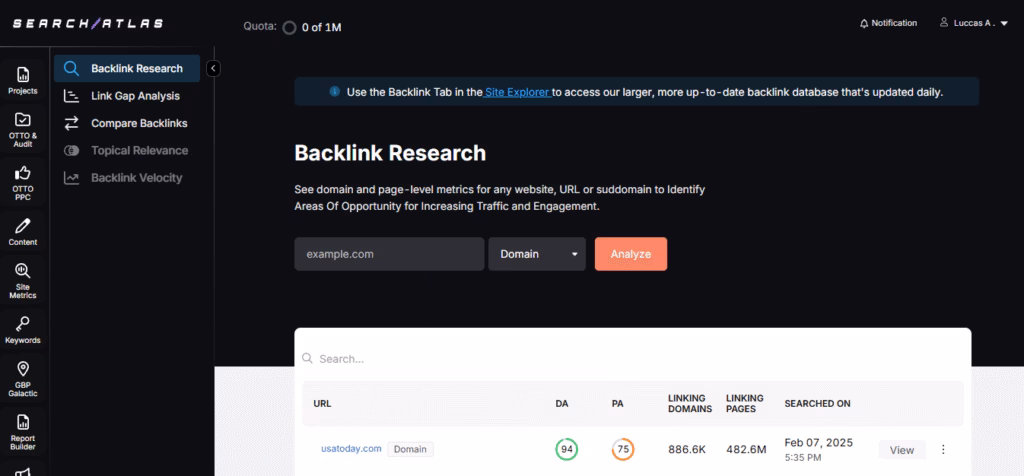This screenshot has width=1024, height=476.
Task: Expand the Luccas A. account menu
Action: [973, 23]
